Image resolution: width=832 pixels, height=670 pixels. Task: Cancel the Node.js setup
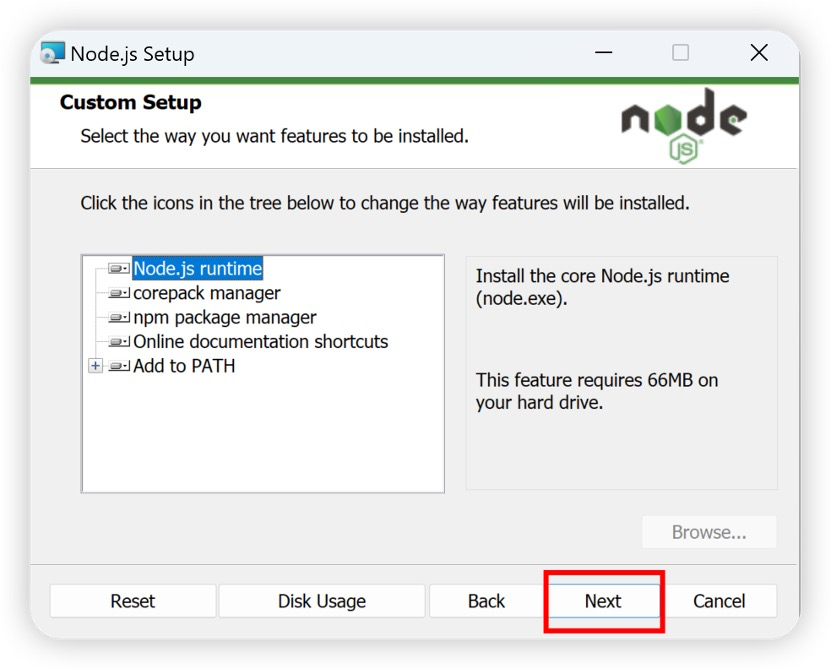[x=719, y=601]
